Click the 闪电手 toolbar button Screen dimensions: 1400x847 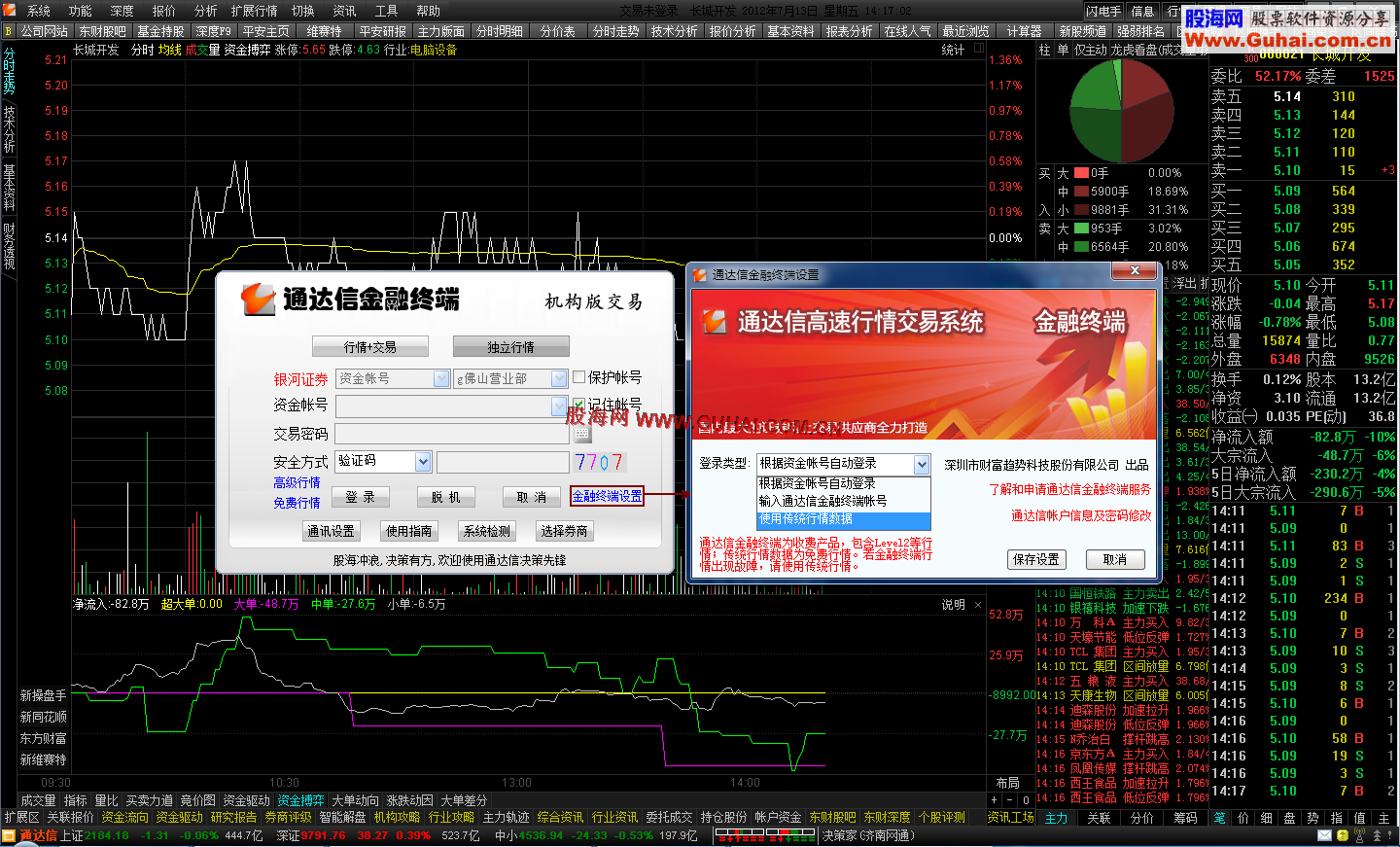1103,11
